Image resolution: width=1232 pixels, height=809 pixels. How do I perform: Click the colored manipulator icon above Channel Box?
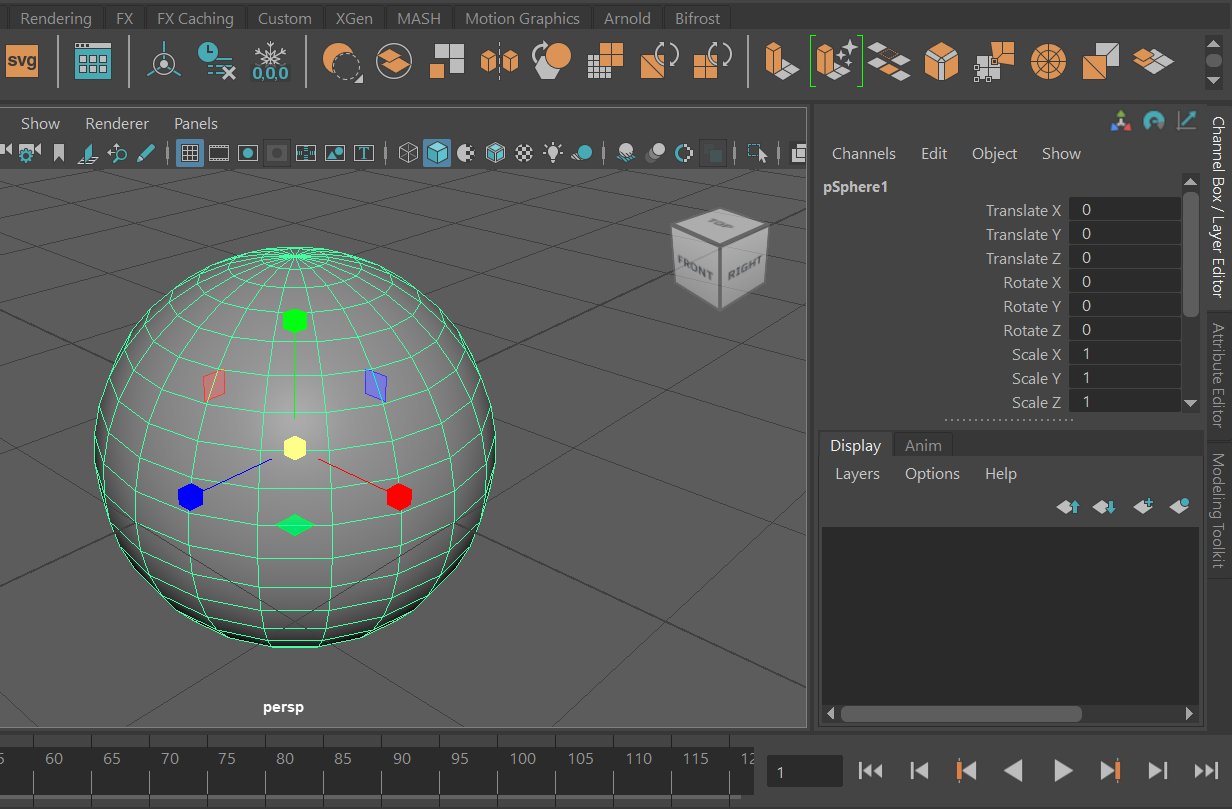tap(1121, 121)
